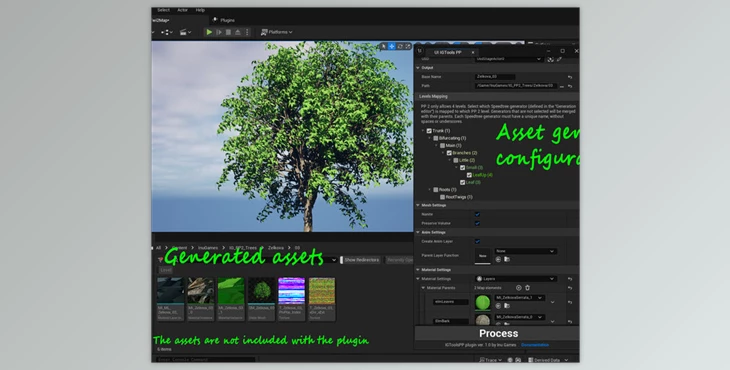
Task: Collapse the Roots tree node
Action: 430,189
